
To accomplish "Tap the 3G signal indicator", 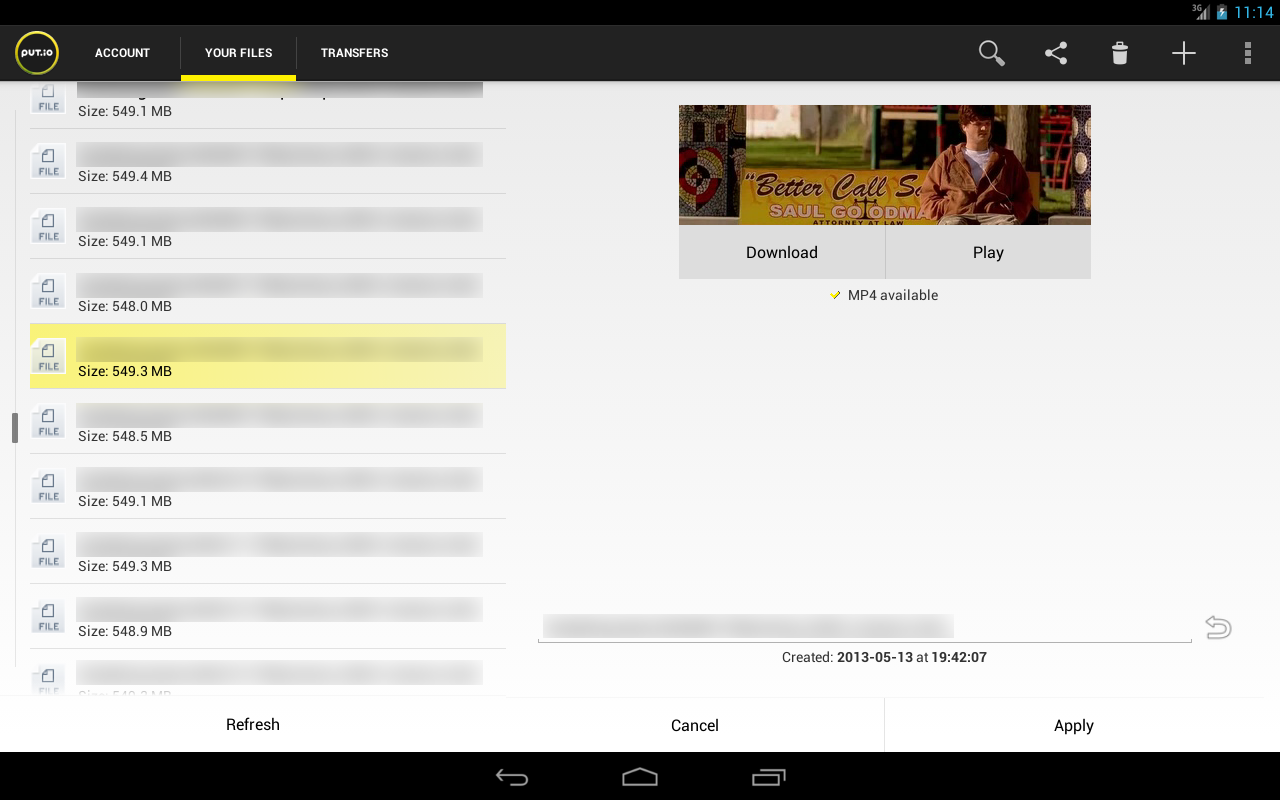I will pos(1201,12).
